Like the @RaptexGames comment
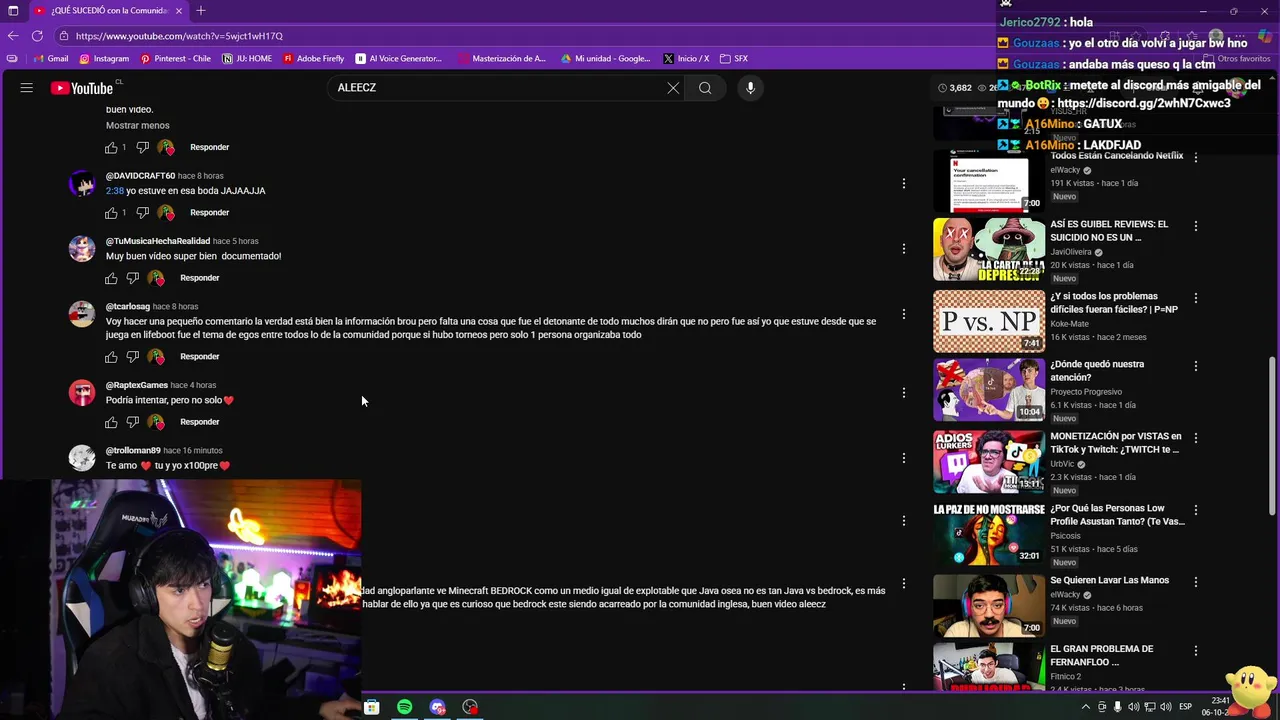 [x=111, y=422]
